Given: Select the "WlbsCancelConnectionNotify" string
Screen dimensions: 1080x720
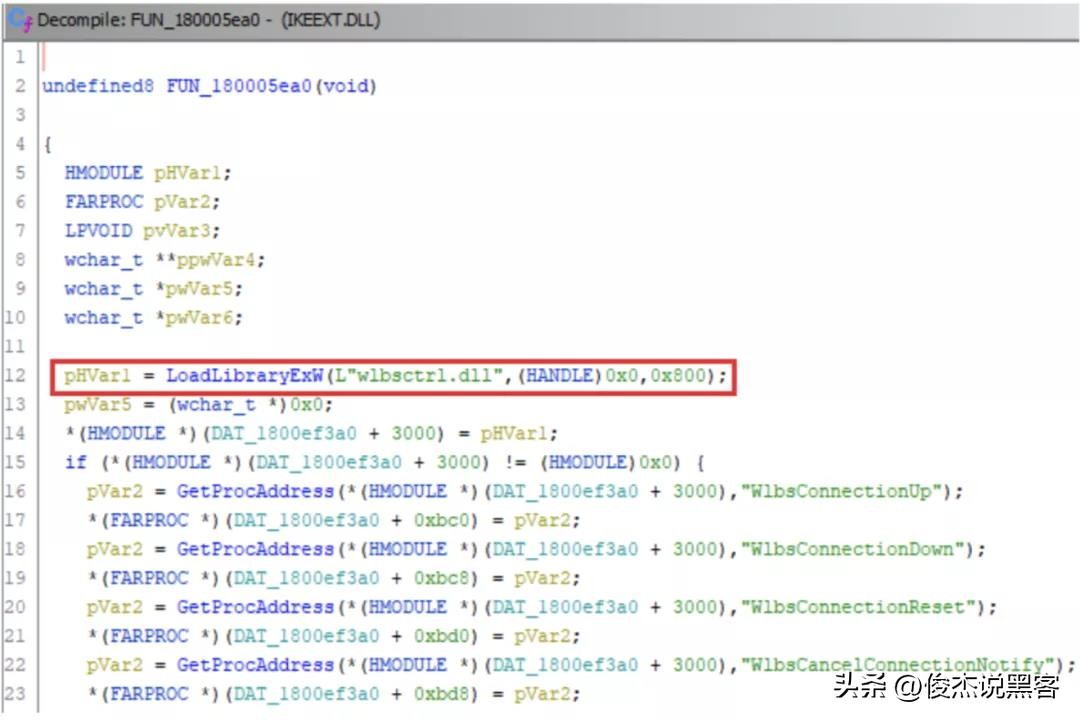Looking at the screenshot, I should [897, 665].
